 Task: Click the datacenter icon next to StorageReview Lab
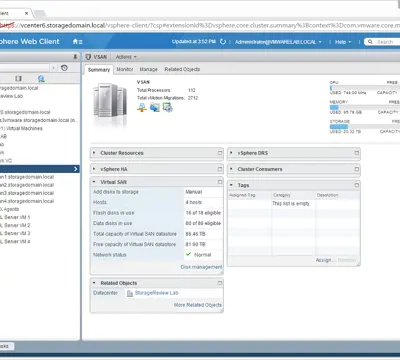click(130, 293)
